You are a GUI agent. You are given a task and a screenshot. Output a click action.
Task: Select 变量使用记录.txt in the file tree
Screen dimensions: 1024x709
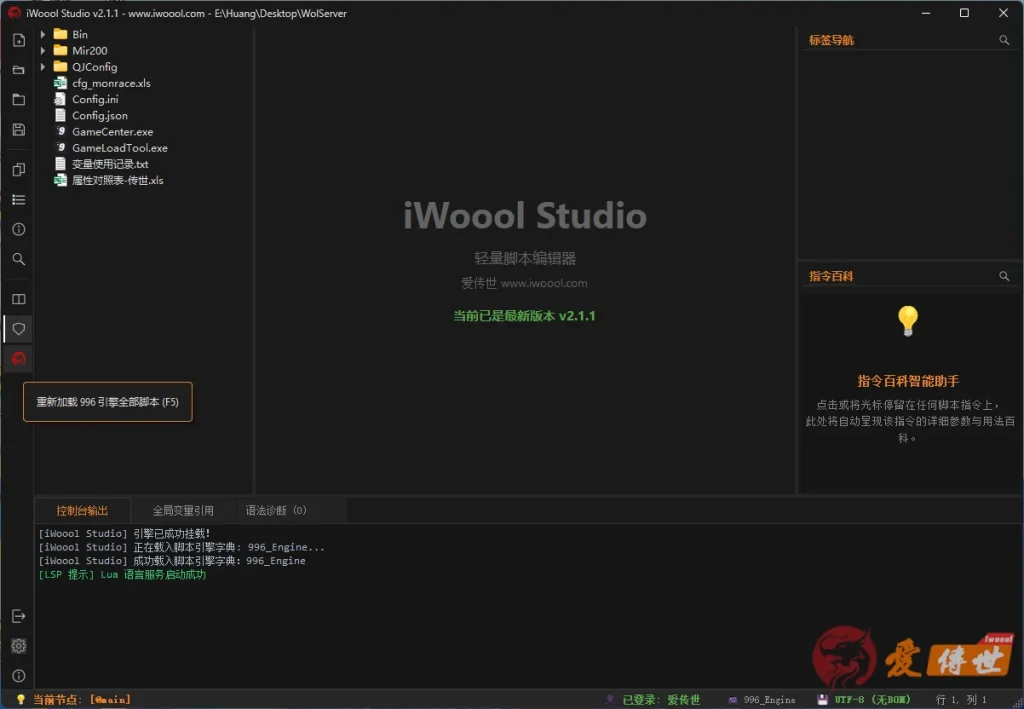coord(110,164)
